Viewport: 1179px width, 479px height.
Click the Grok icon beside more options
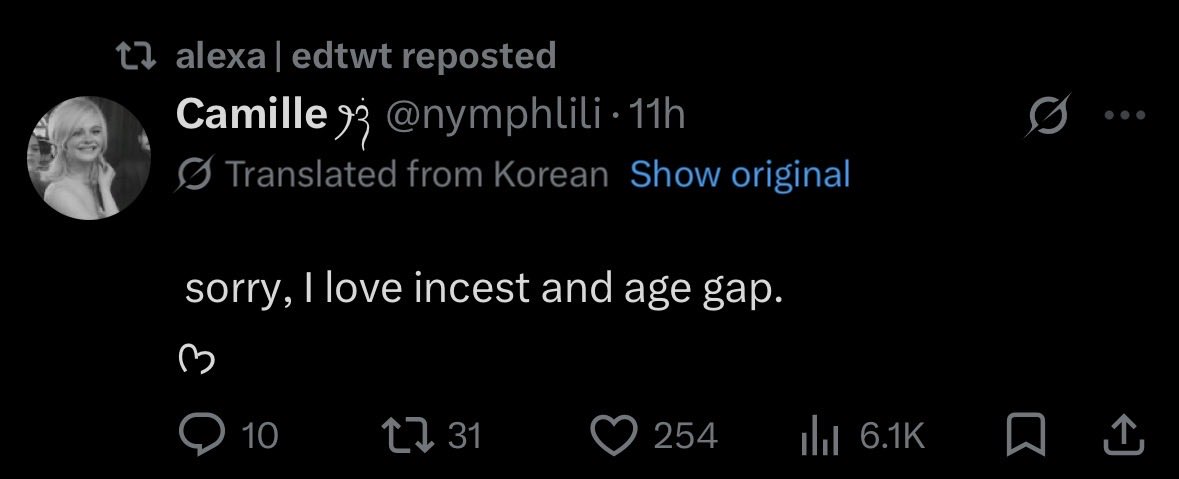(x=1046, y=116)
